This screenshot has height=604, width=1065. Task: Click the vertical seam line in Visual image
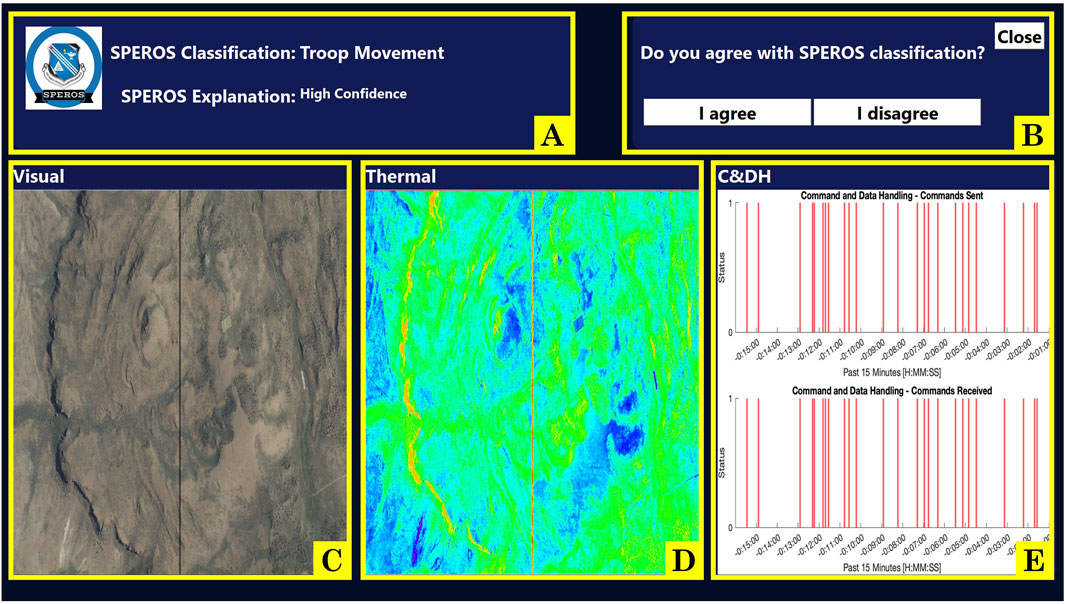click(179, 380)
